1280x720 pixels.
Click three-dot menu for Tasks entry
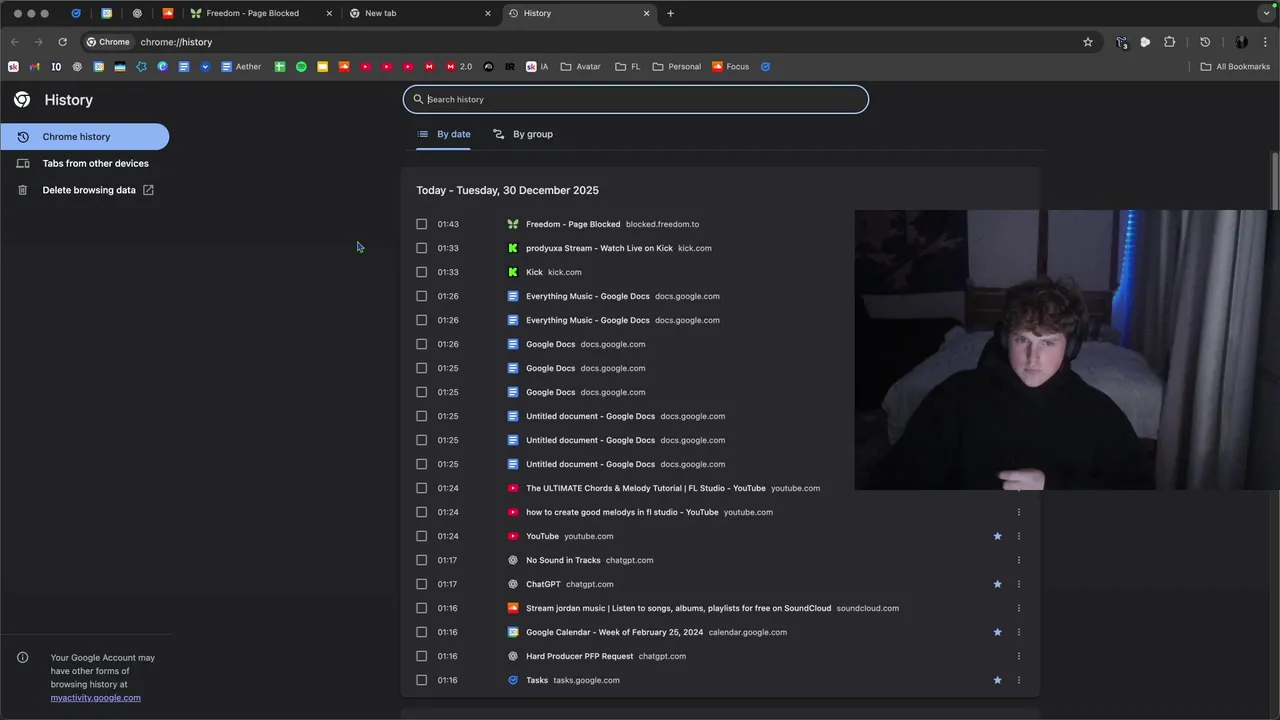(x=1019, y=680)
